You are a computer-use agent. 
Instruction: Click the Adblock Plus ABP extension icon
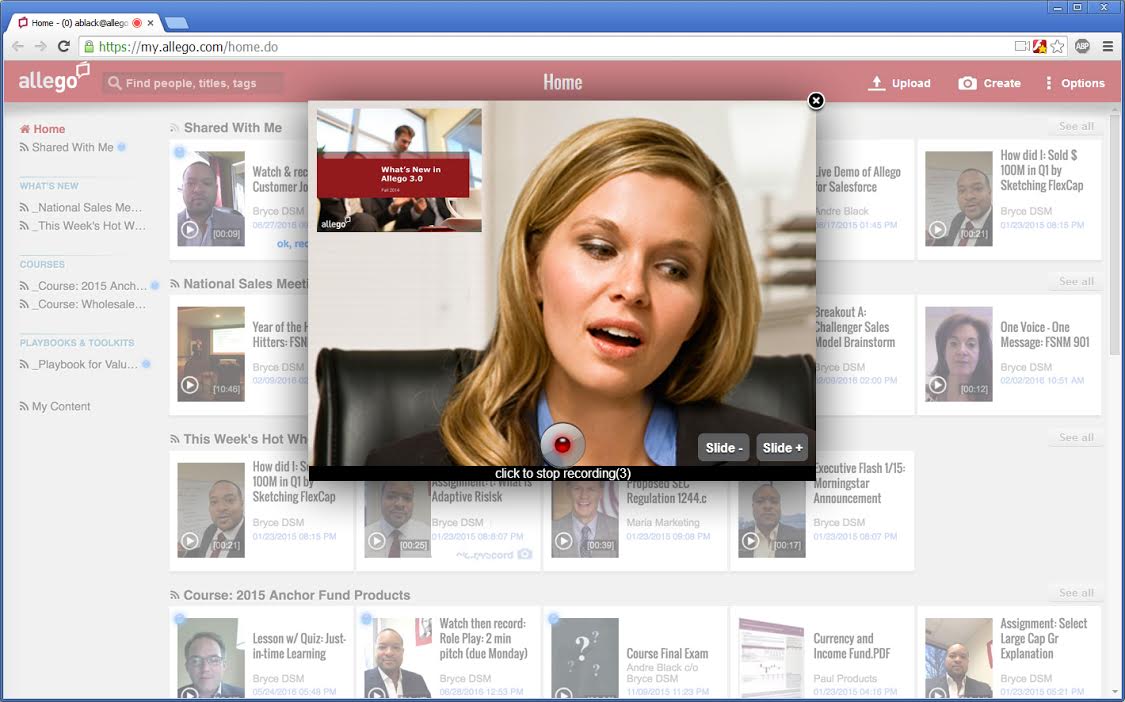pyautogui.click(x=1083, y=47)
